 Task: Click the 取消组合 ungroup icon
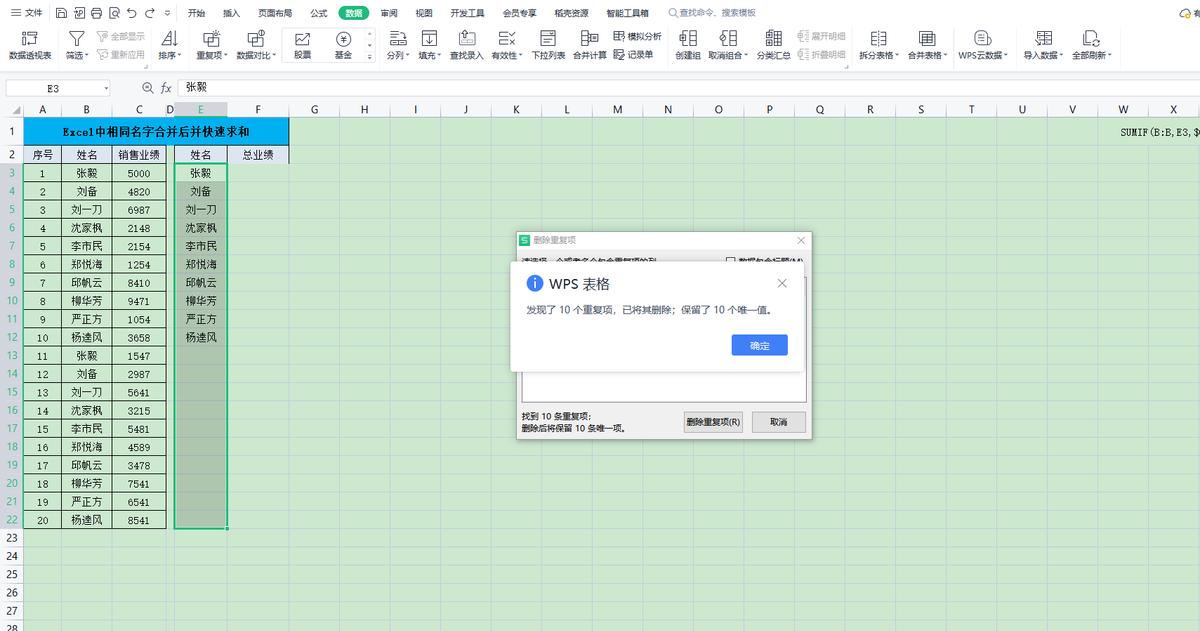click(x=729, y=44)
